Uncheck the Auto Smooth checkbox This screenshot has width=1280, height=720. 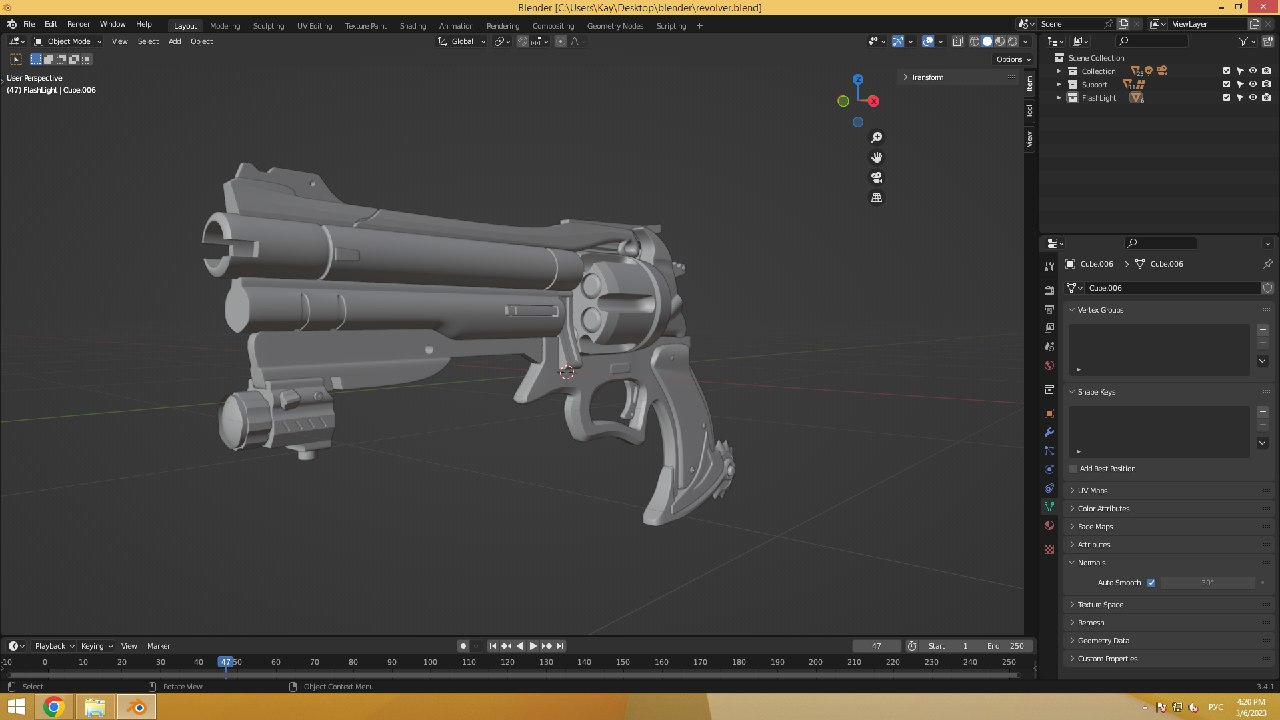coord(1151,582)
